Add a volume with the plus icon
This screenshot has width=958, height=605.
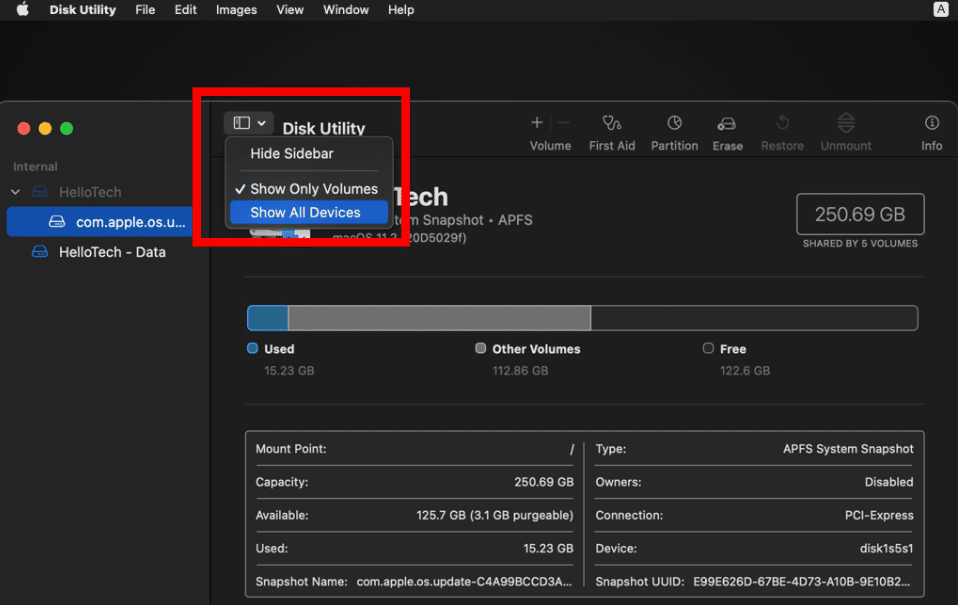coord(536,123)
